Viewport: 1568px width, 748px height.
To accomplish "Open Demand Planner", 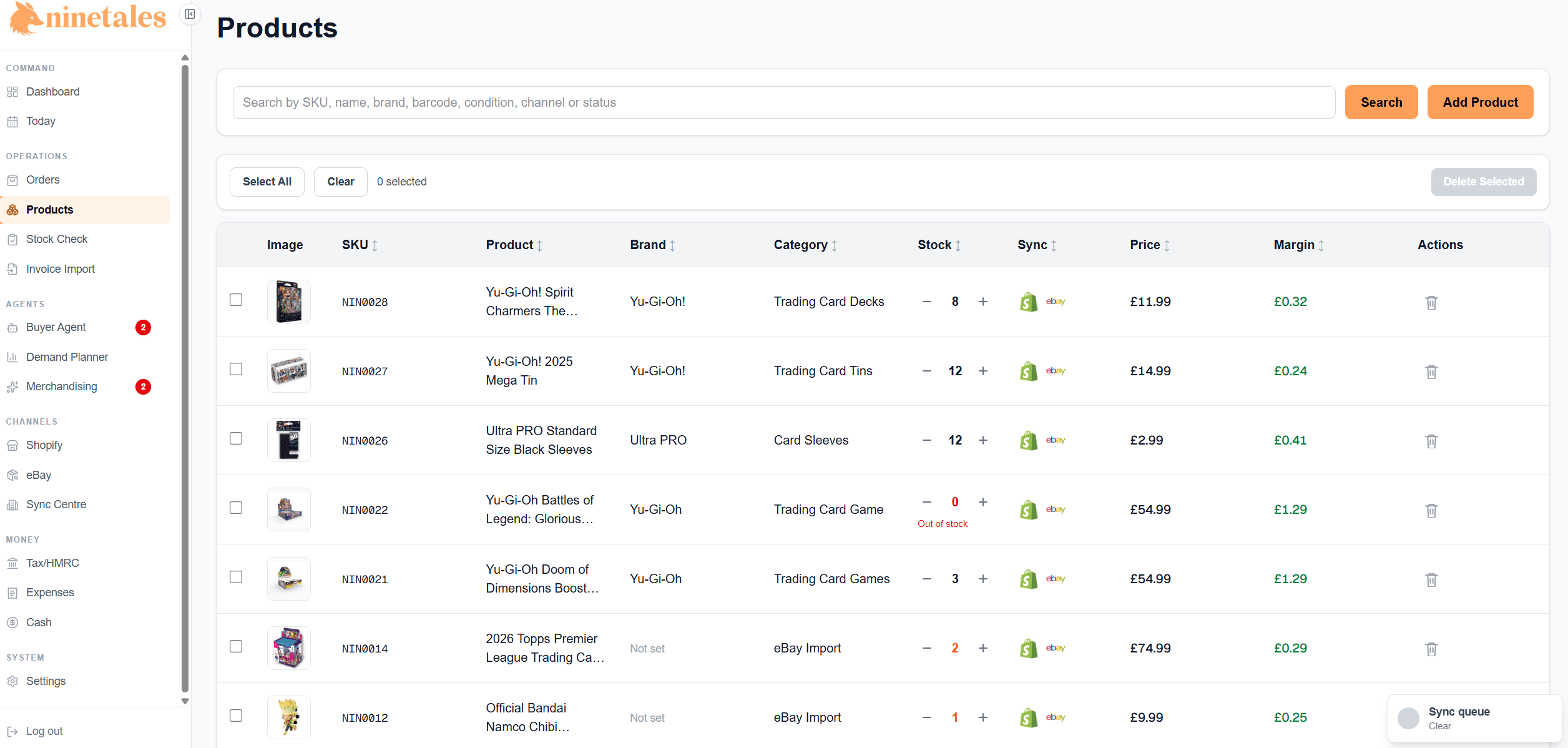I will point(86,357).
